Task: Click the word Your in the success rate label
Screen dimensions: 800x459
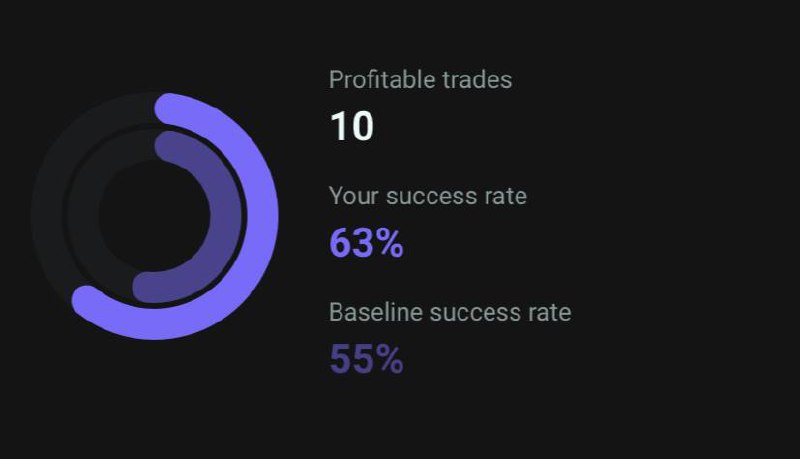Action: coord(354,196)
